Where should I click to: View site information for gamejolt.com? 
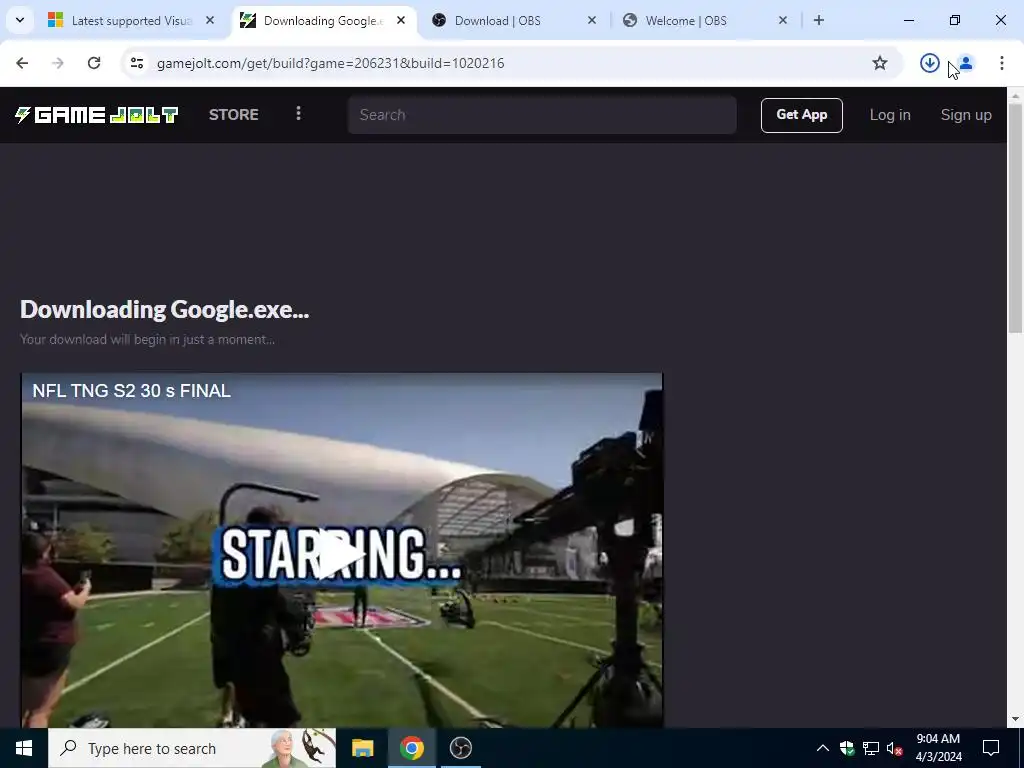[136, 63]
